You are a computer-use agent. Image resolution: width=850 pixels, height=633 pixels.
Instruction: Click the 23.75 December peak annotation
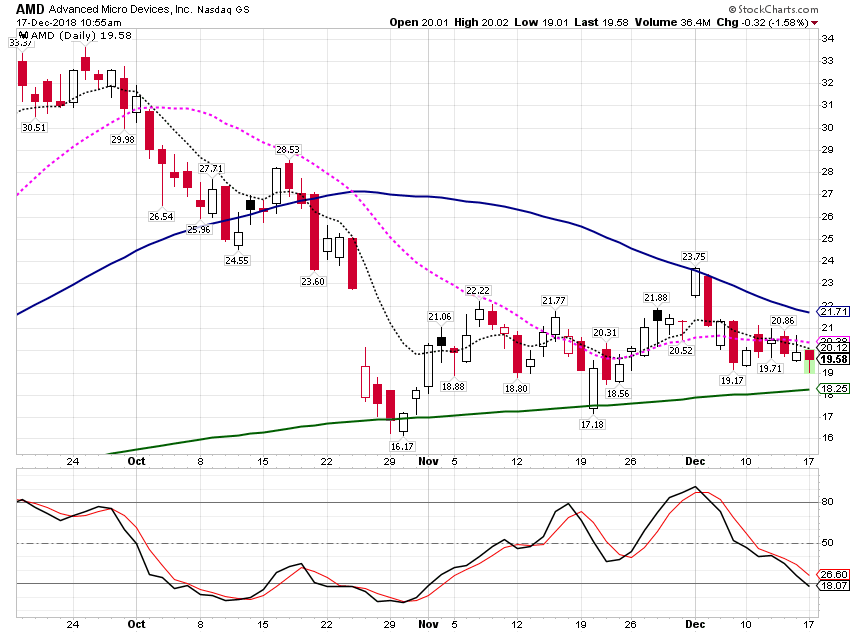pyautogui.click(x=694, y=257)
